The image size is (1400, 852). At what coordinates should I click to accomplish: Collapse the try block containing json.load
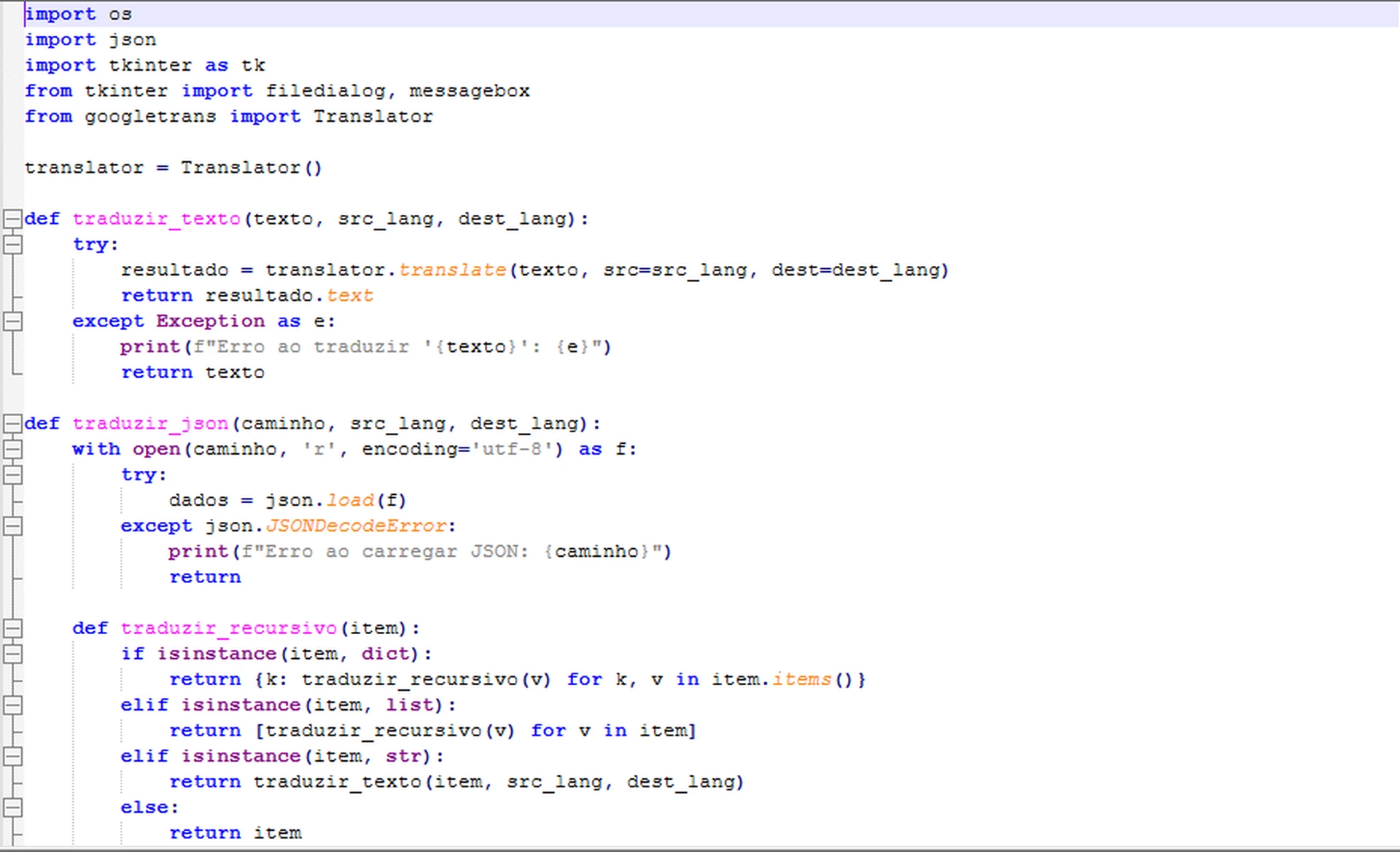(x=12, y=474)
